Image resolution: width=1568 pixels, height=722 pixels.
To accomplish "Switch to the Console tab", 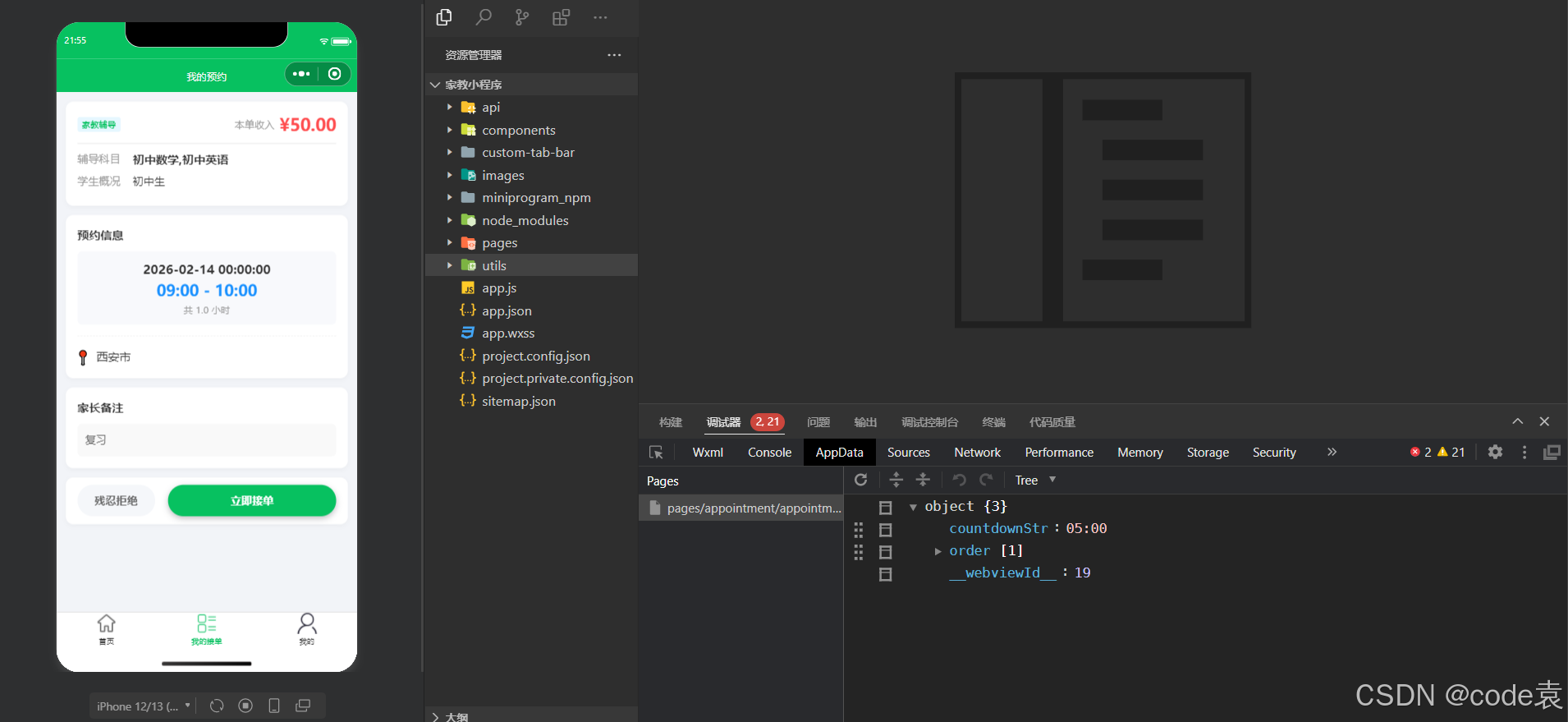I will pos(769,453).
